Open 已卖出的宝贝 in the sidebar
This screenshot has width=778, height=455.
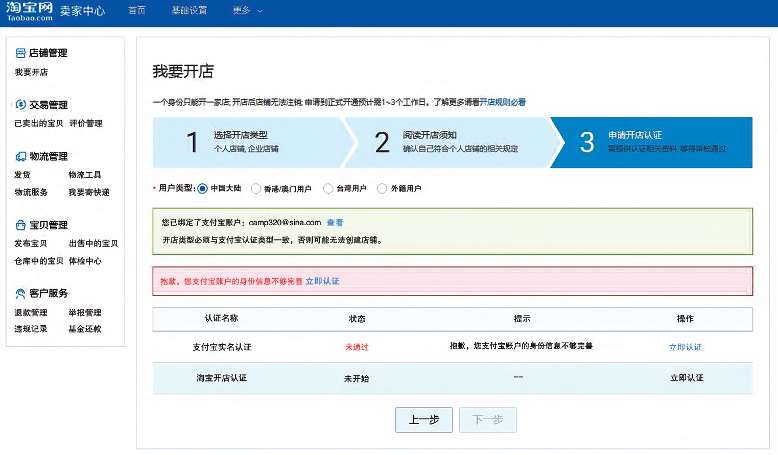(x=38, y=123)
